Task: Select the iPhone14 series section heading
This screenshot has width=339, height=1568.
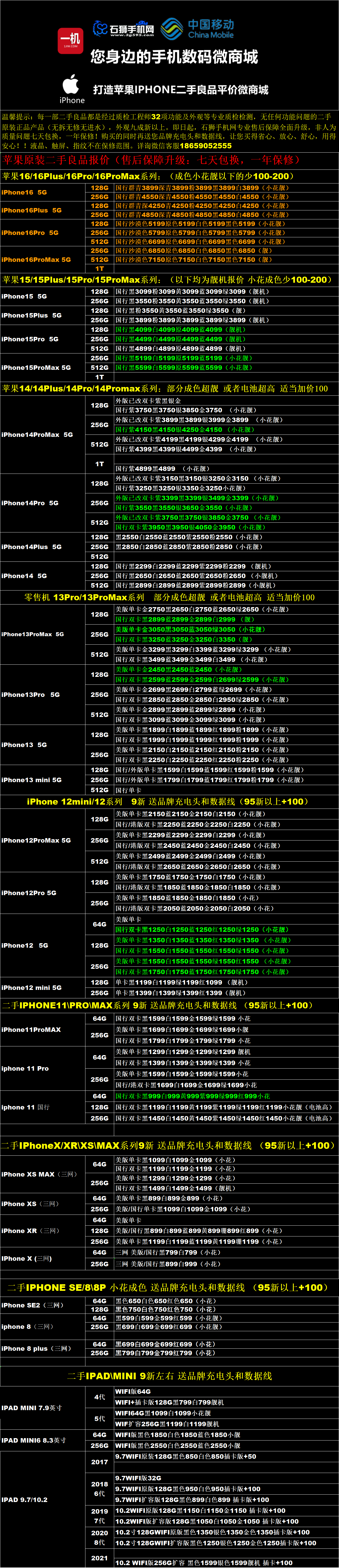Action: click(165, 388)
